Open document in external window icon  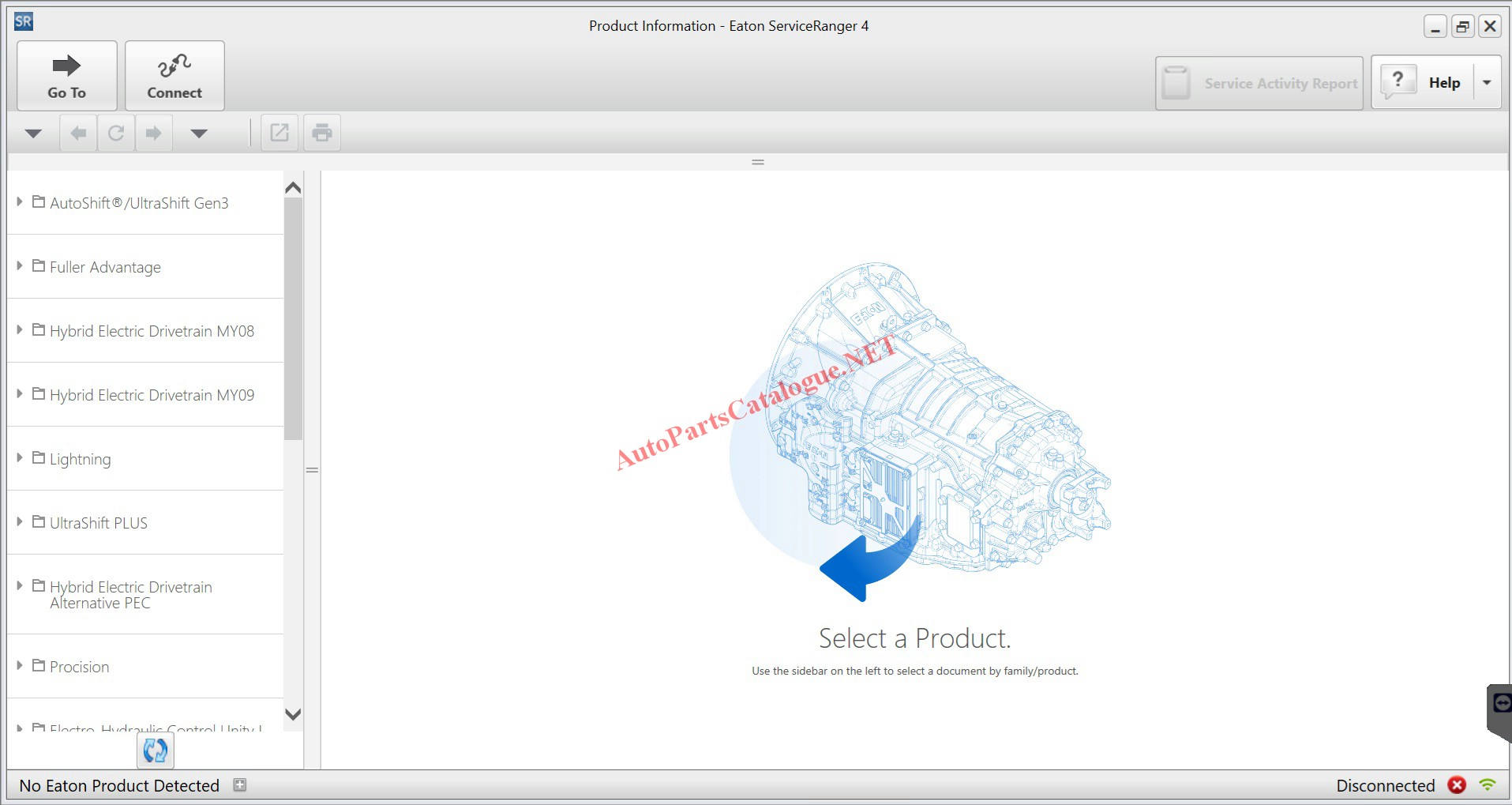pyautogui.click(x=280, y=133)
